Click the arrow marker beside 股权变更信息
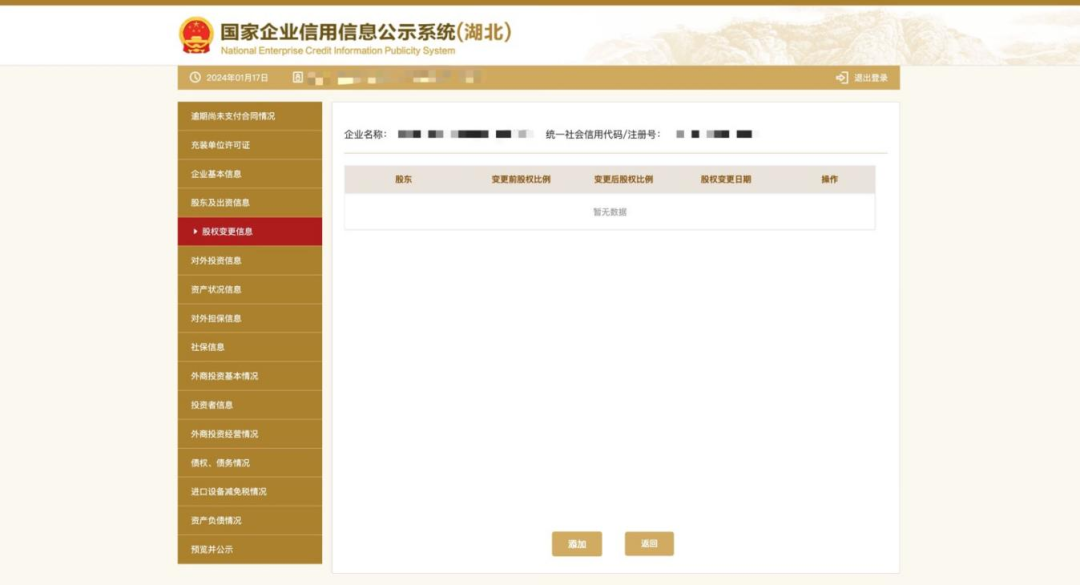Screen dimensions: 1080x585 click(195, 231)
